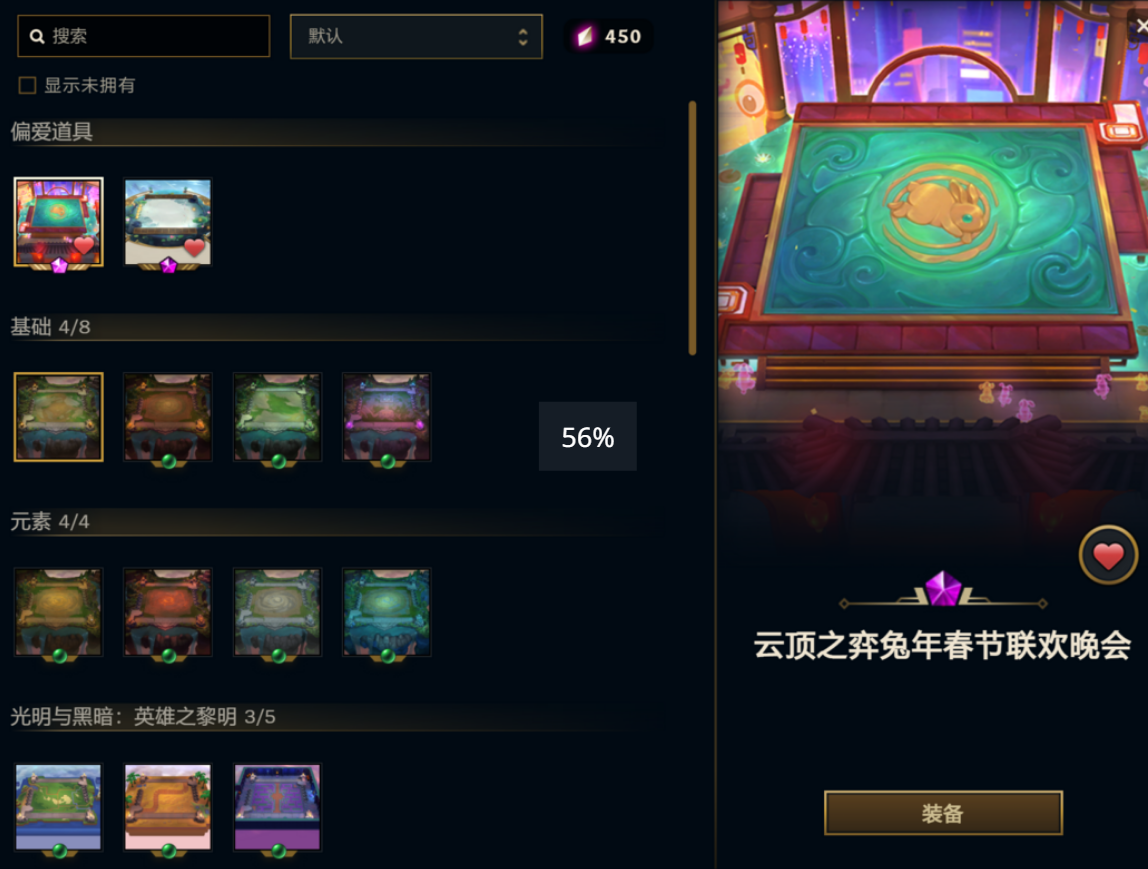The width and height of the screenshot is (1148, 869).
Task: Click the 搜索 search field
Action: tap(144, 36)
